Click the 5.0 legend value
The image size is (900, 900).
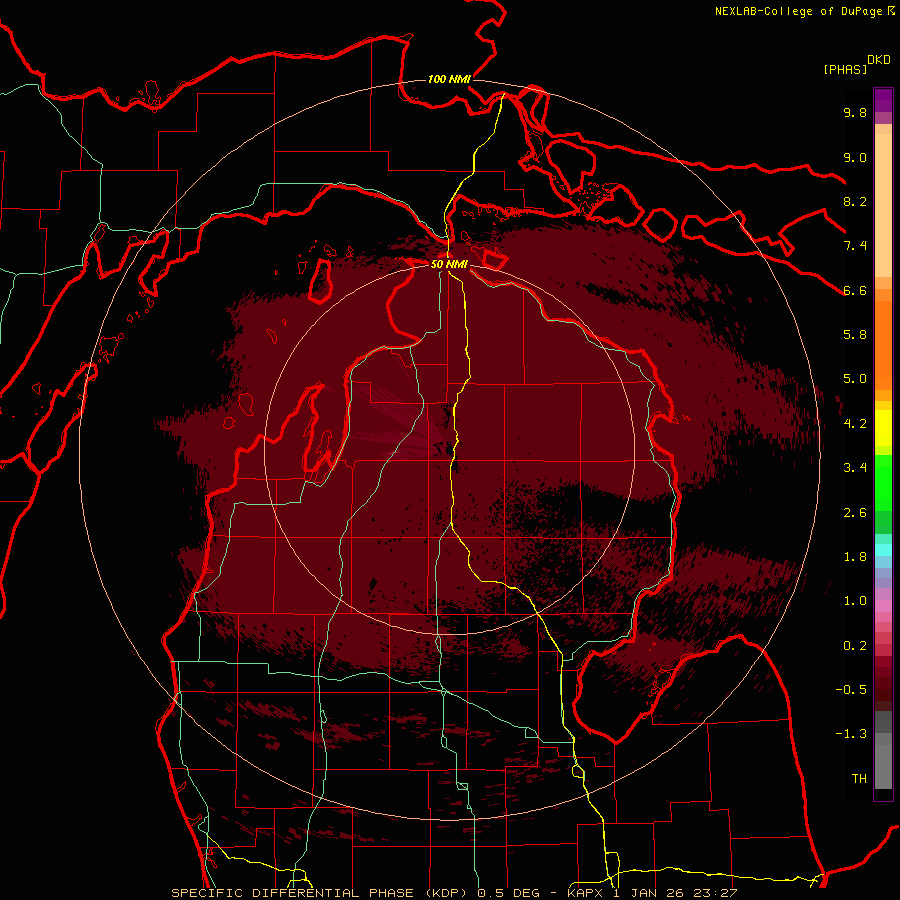click(x=855, y=379)
